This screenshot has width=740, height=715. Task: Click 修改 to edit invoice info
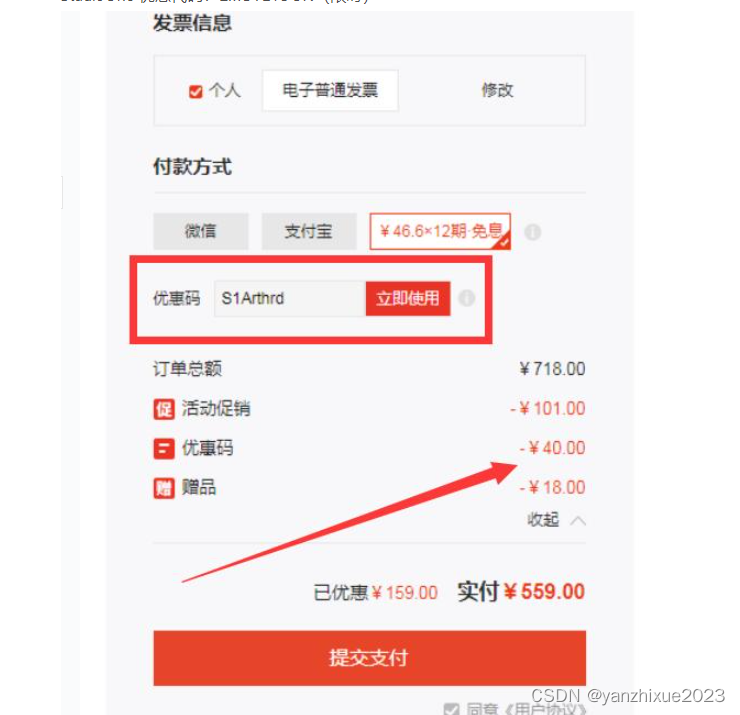(497, 90)
